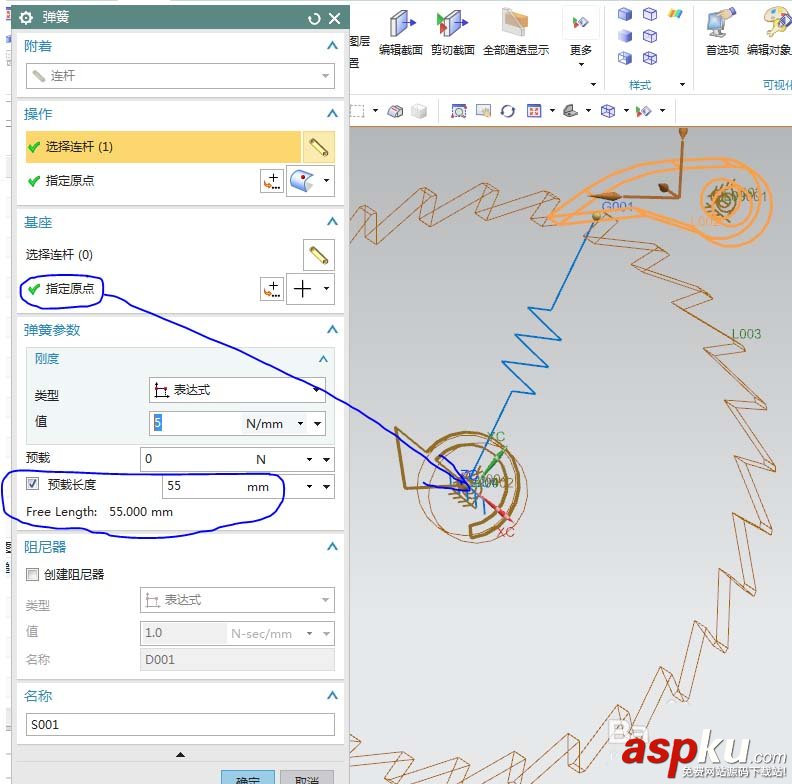Collapse the 附着 section
This screenshot has height=784, width=792.
point(332,46)
